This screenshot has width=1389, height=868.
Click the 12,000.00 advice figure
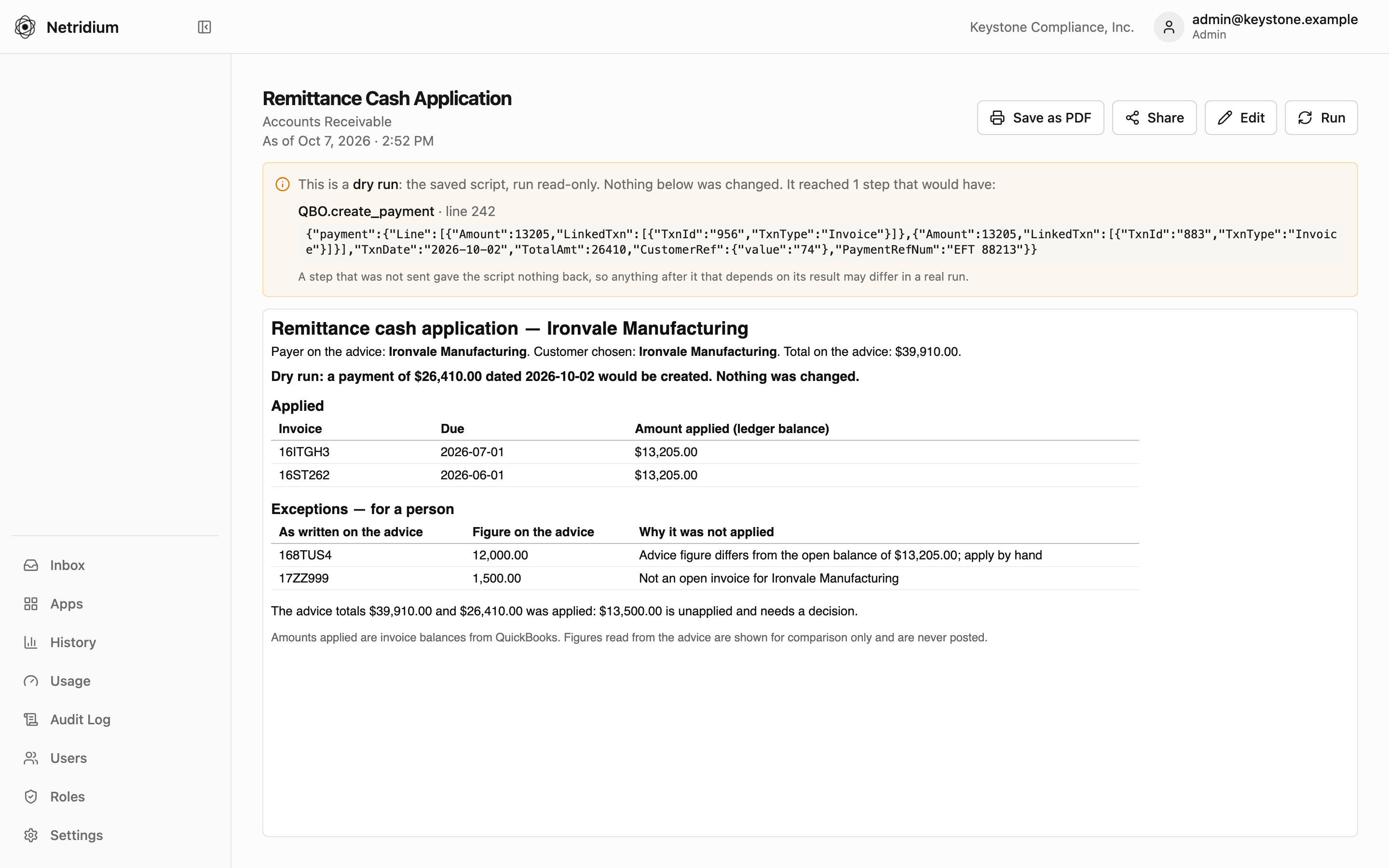coord(500,555)
